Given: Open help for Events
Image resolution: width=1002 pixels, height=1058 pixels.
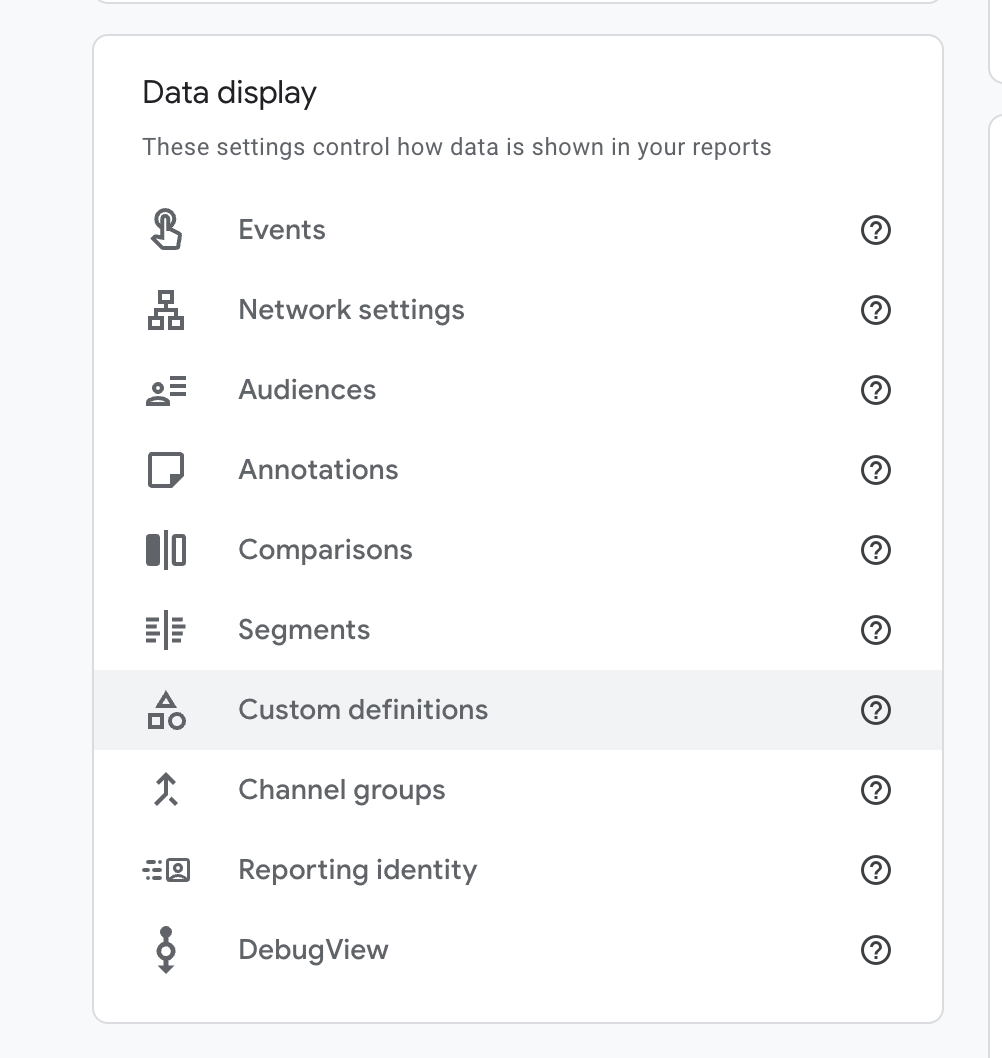Looking at the screenshot, I should [875, 230].
